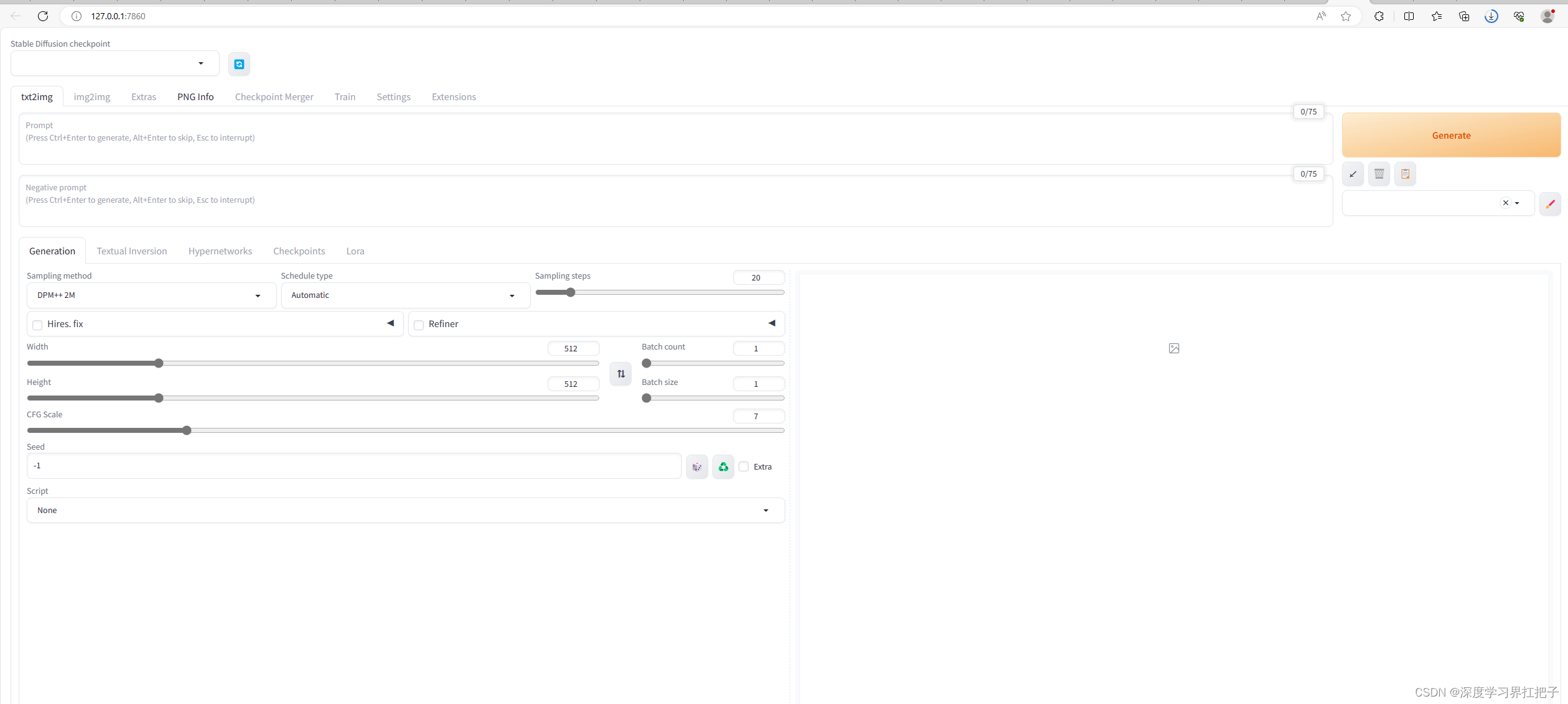
Task: Click the browser profile avatar
Action: click(1547, 16)
